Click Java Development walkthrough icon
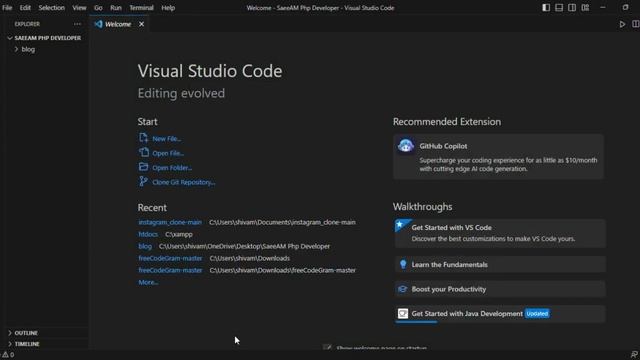Screen dimensions: 640x360 click(403, 313)
